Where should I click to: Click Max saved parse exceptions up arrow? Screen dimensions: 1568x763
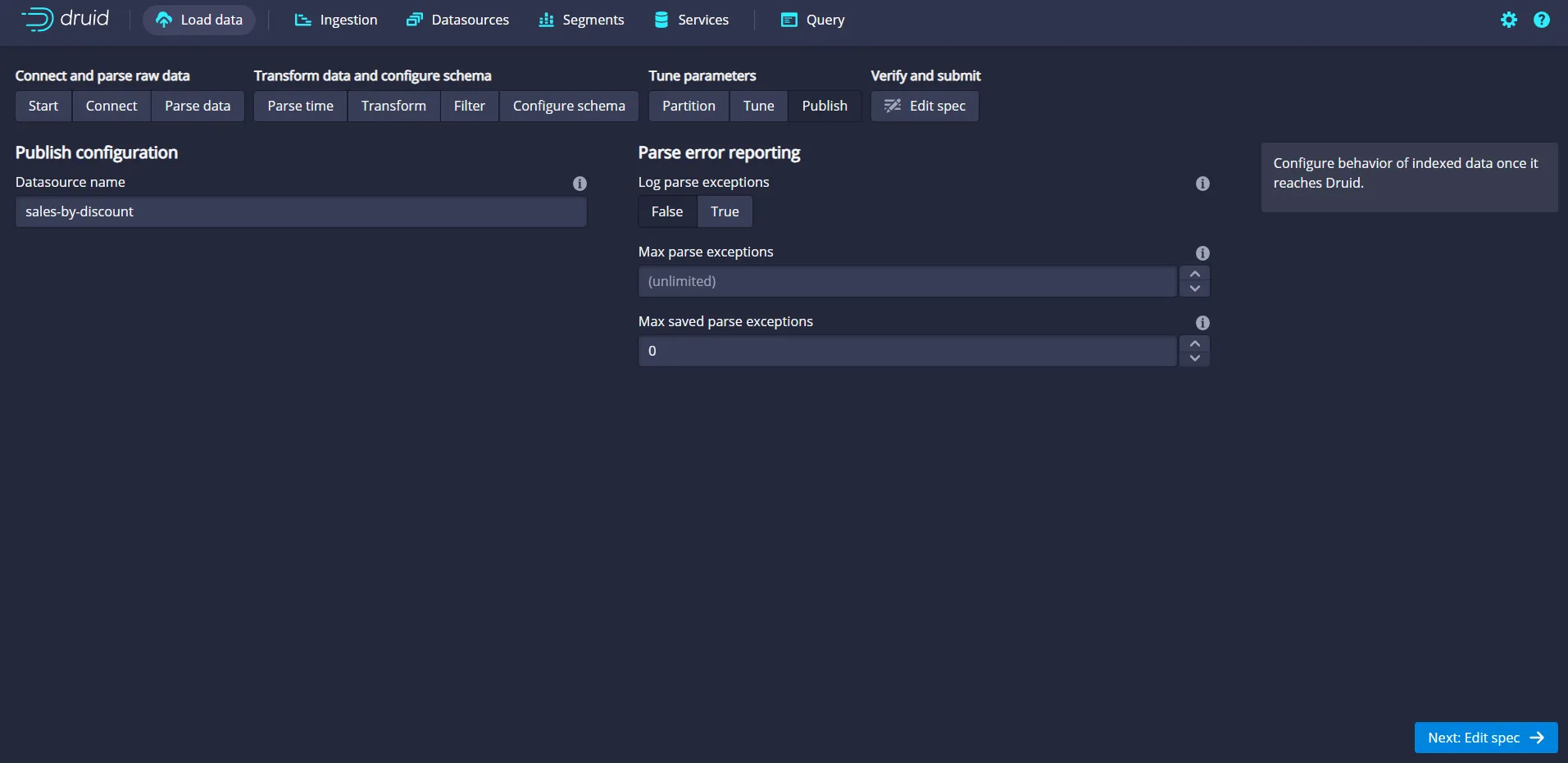point(1194,344)
